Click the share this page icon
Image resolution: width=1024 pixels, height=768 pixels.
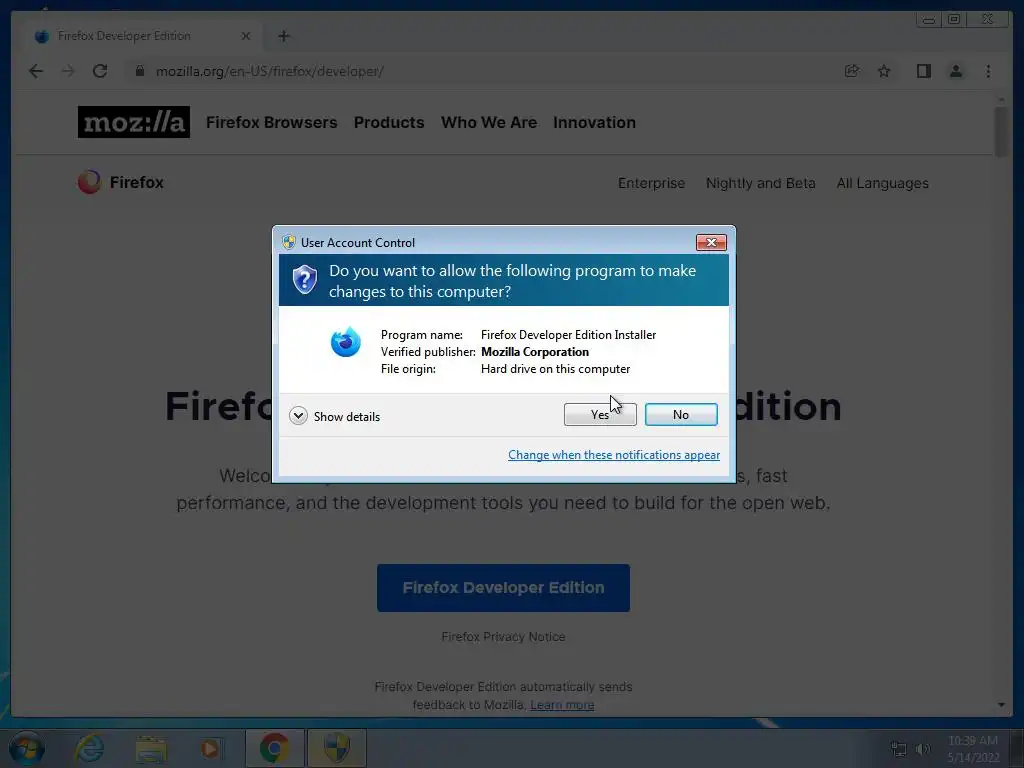[852, 71]
